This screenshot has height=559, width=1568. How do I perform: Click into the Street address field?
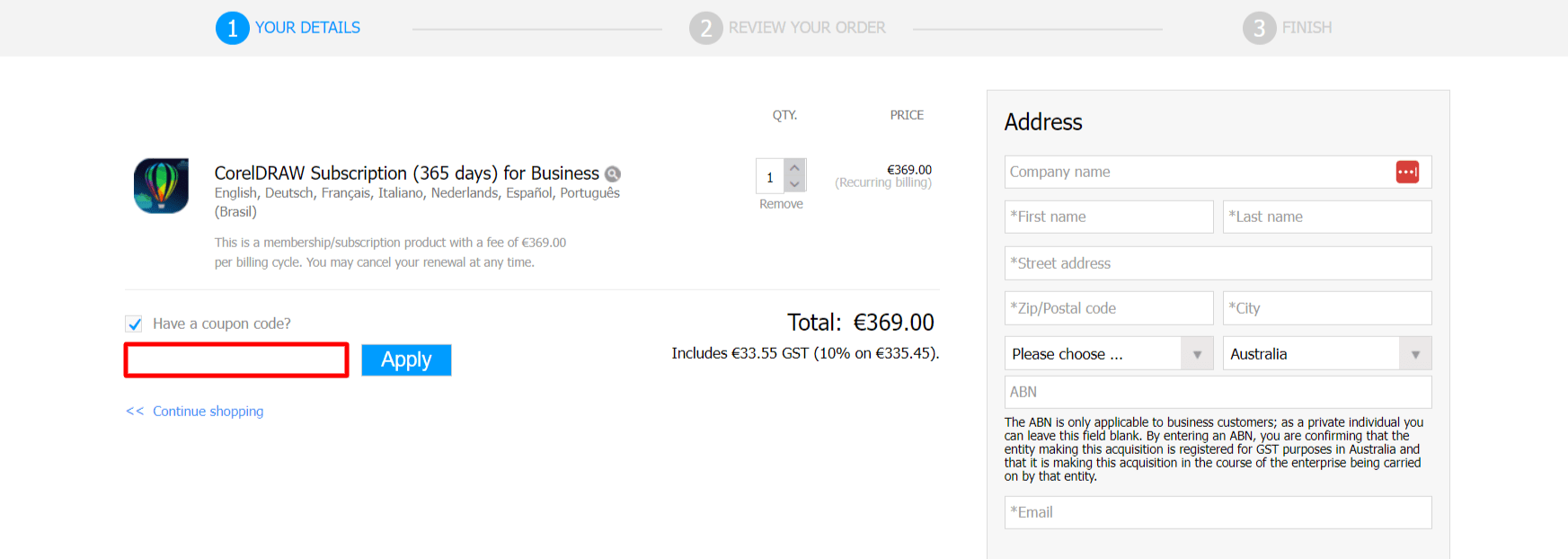pos(1218,263)
